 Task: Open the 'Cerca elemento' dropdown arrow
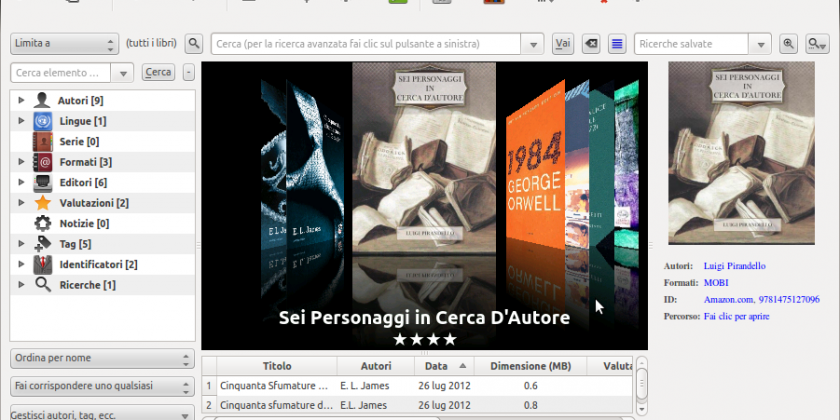[x=122, y=73]
